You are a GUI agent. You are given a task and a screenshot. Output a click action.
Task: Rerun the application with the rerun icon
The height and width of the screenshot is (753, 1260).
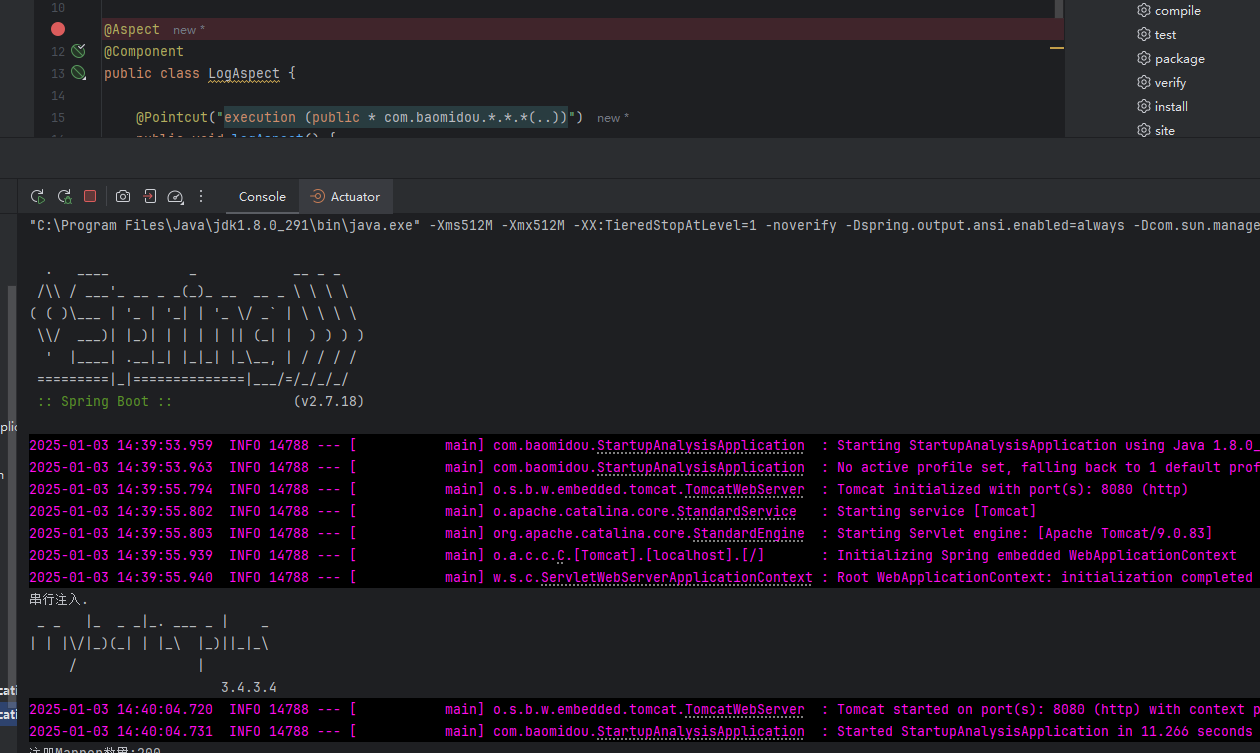coord(38,197)
